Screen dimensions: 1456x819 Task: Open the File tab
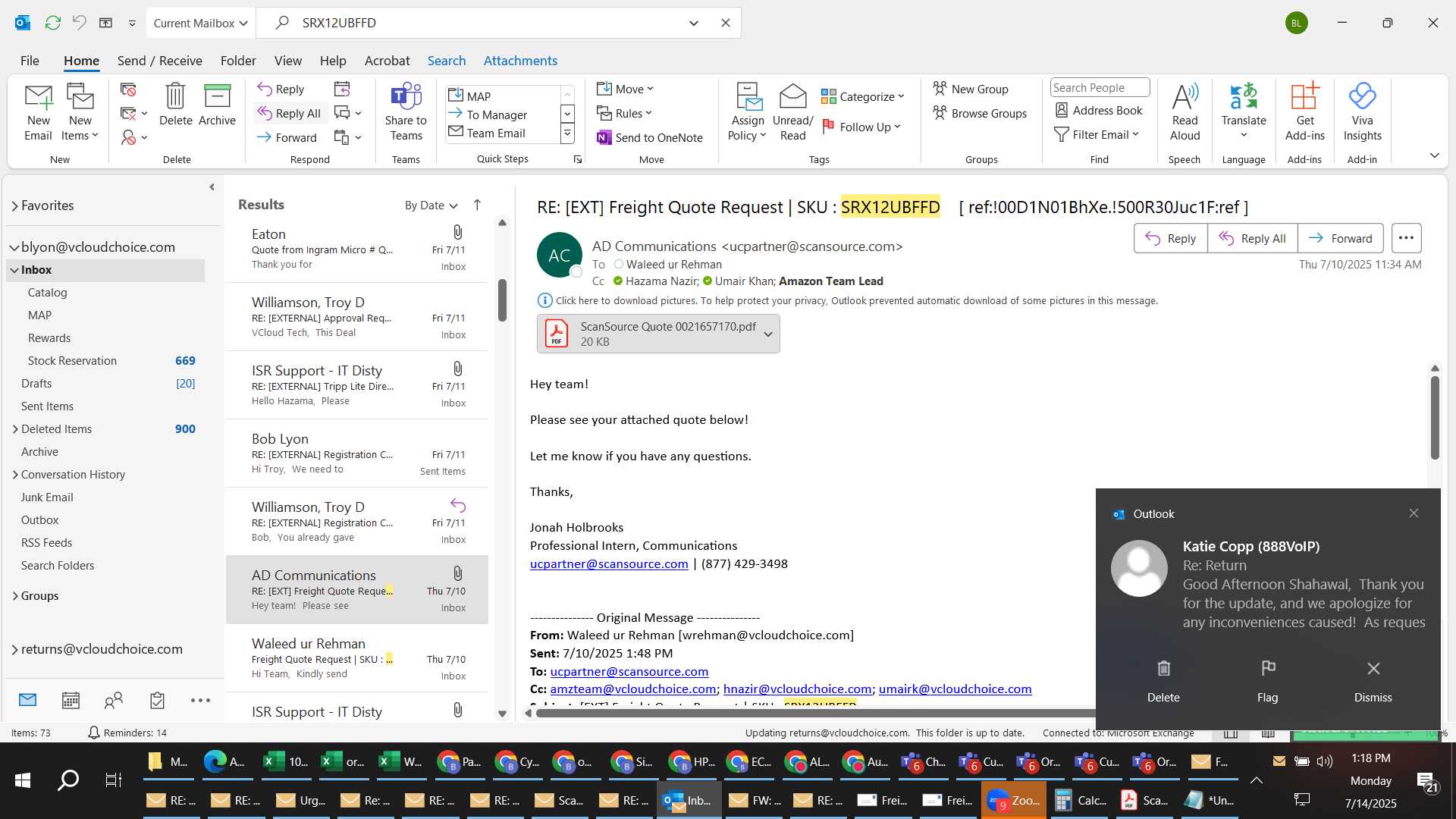[x=30, y=61]
